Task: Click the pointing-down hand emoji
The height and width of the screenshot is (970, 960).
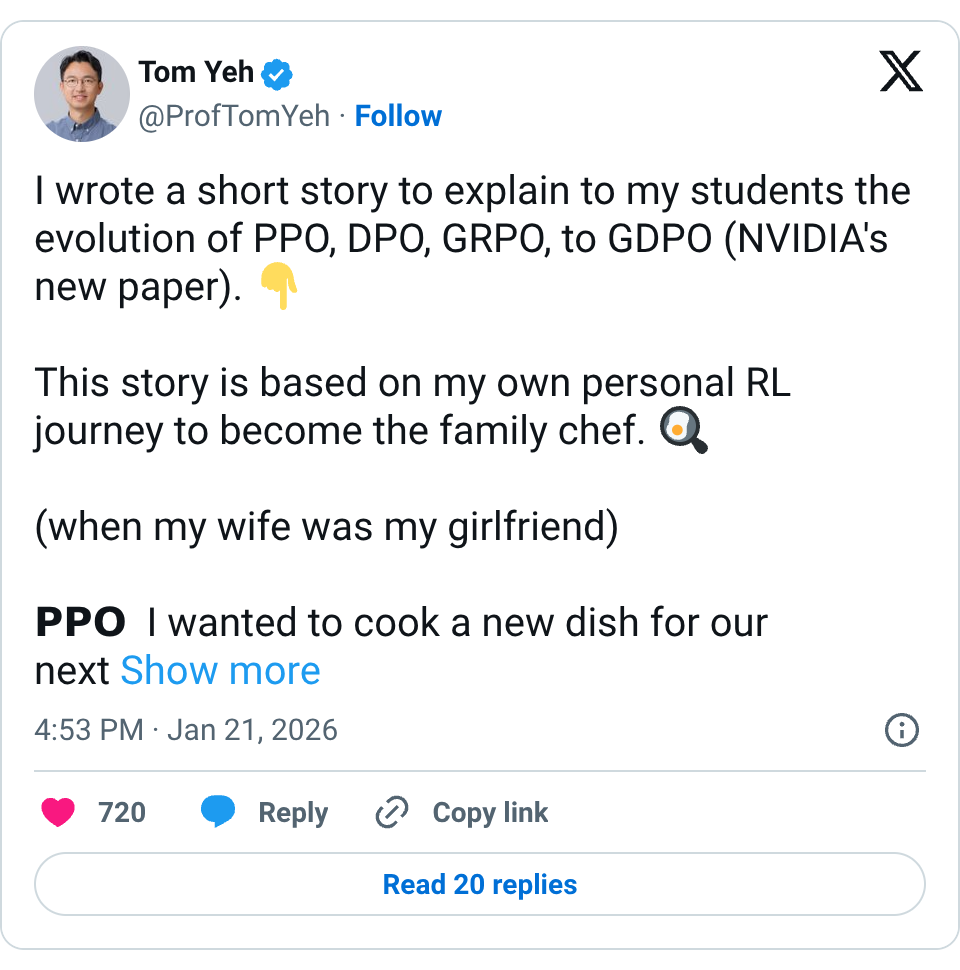Action: [279, 288]
